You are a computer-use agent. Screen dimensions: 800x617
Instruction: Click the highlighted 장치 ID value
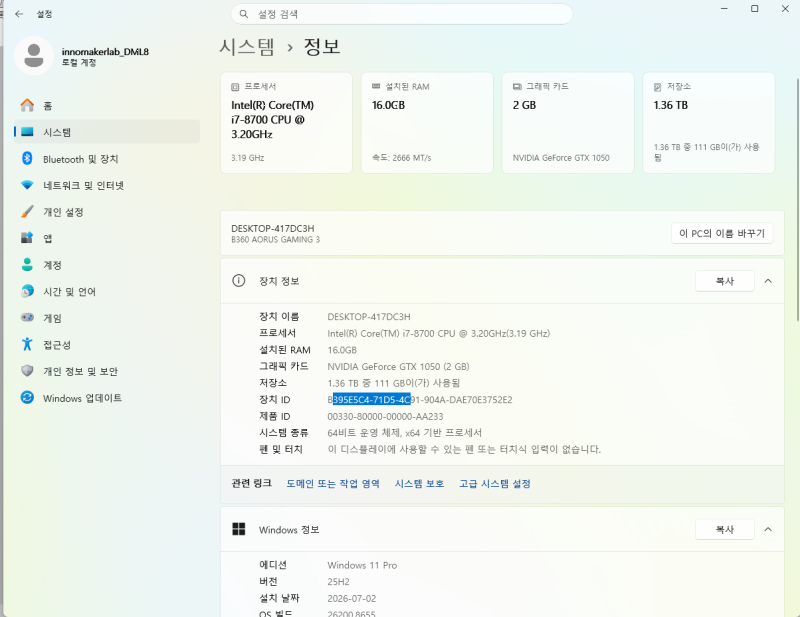point(420,400)
